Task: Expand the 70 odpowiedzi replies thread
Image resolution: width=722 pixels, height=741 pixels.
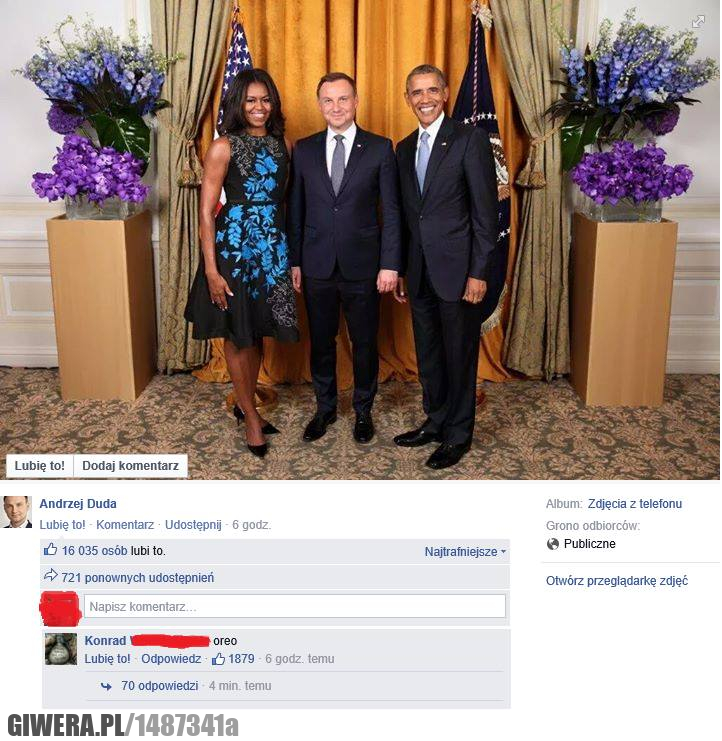Action: (x=160, y=686)
